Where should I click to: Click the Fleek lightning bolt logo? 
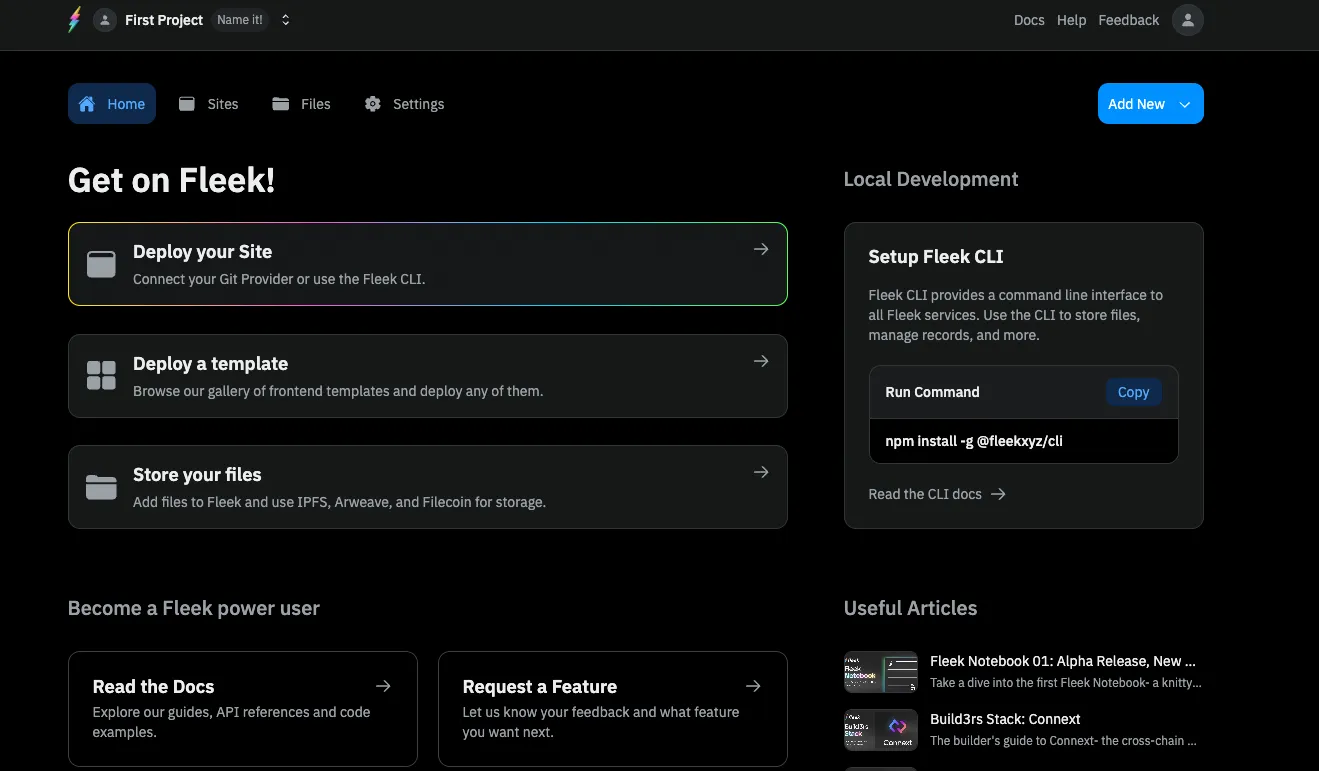point(75,20)
